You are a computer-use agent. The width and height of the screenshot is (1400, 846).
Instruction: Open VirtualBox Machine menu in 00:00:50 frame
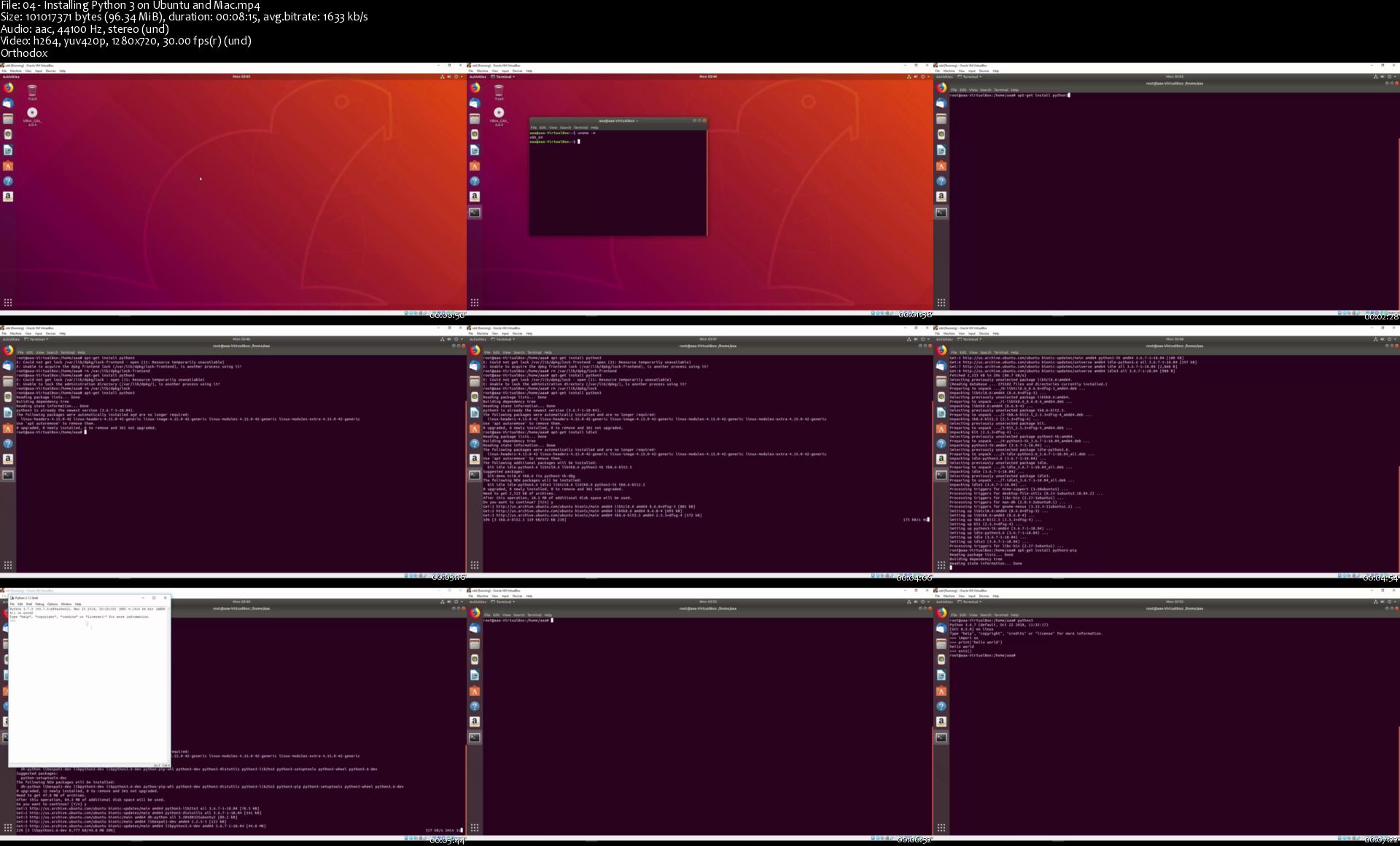(15, 71)
